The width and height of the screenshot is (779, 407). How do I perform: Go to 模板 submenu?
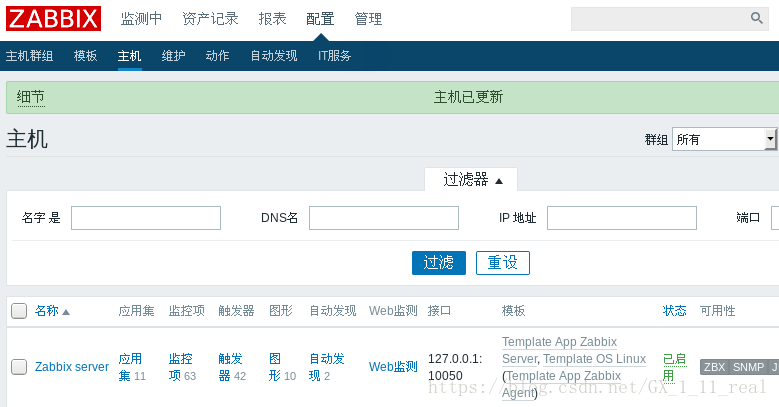[x=85, y=56]
